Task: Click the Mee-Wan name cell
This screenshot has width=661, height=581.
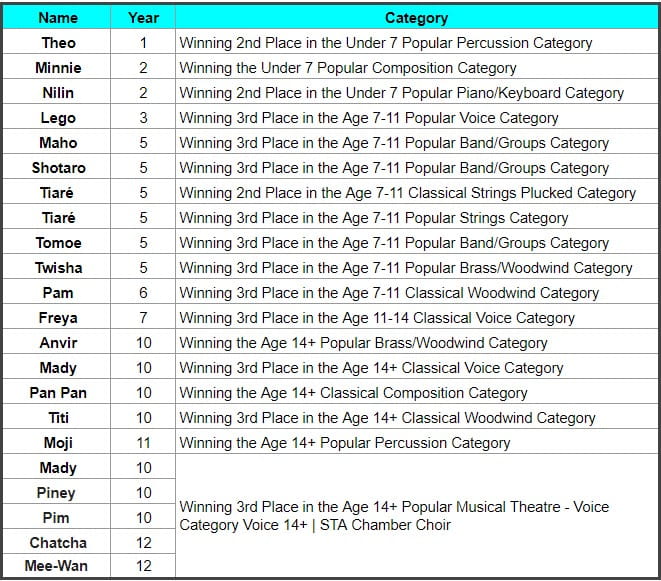Action: (x=58, y=567)
